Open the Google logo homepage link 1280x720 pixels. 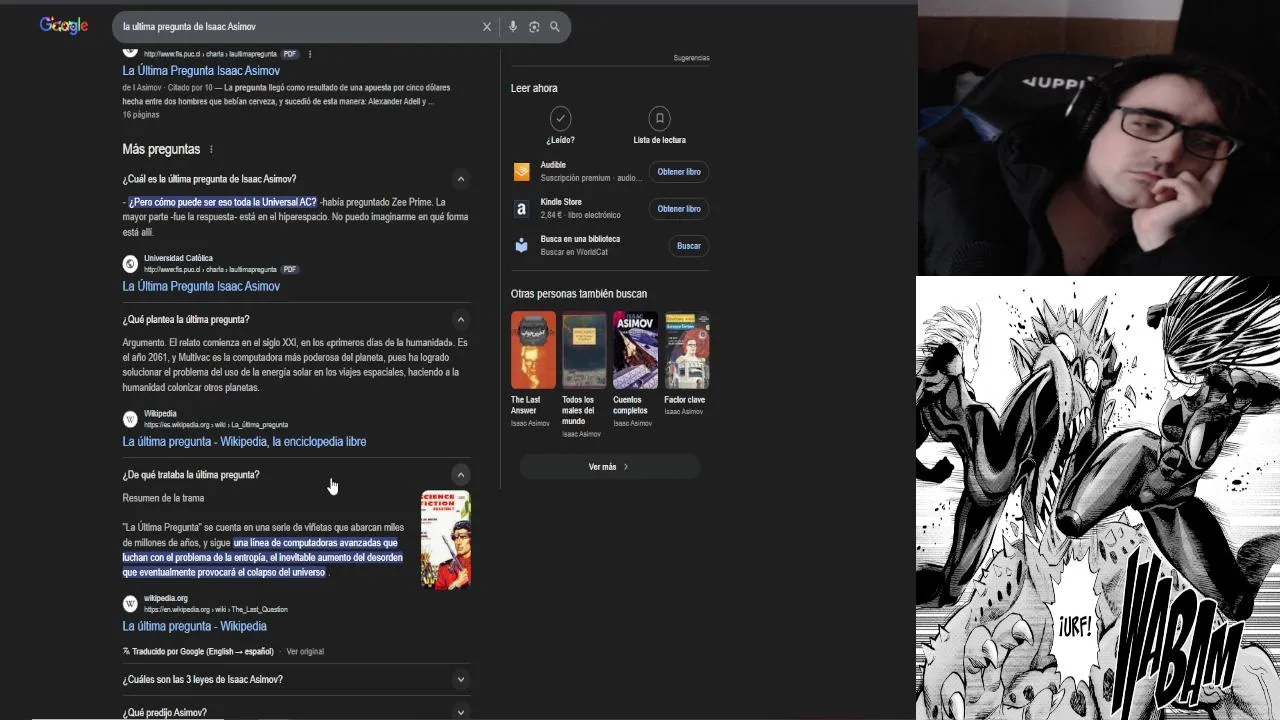point(64,26)
